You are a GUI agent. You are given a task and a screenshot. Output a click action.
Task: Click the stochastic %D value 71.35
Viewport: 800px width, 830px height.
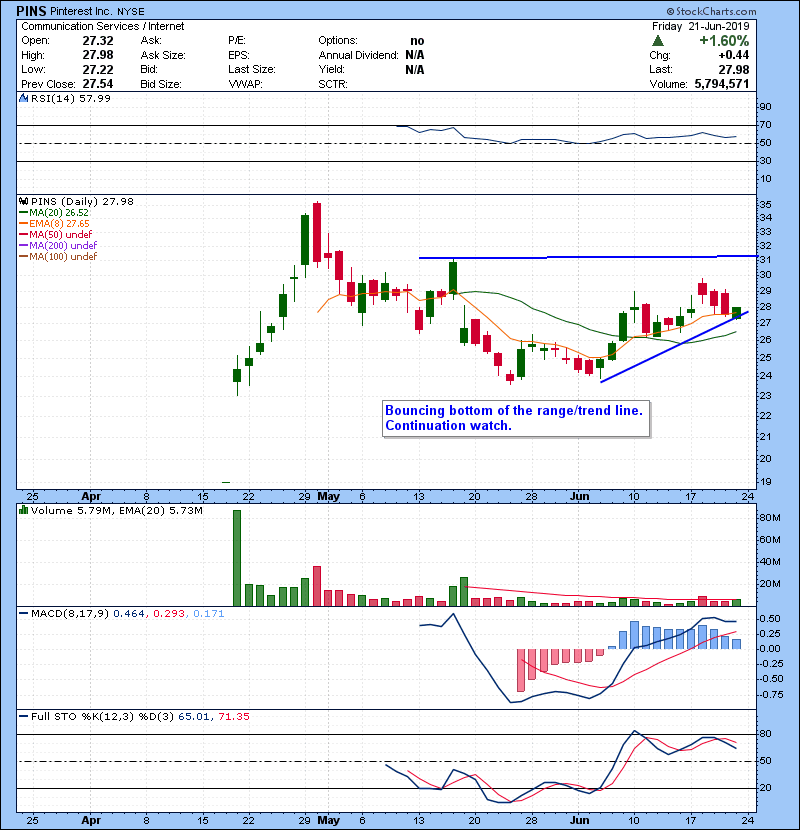click(233, 717)
